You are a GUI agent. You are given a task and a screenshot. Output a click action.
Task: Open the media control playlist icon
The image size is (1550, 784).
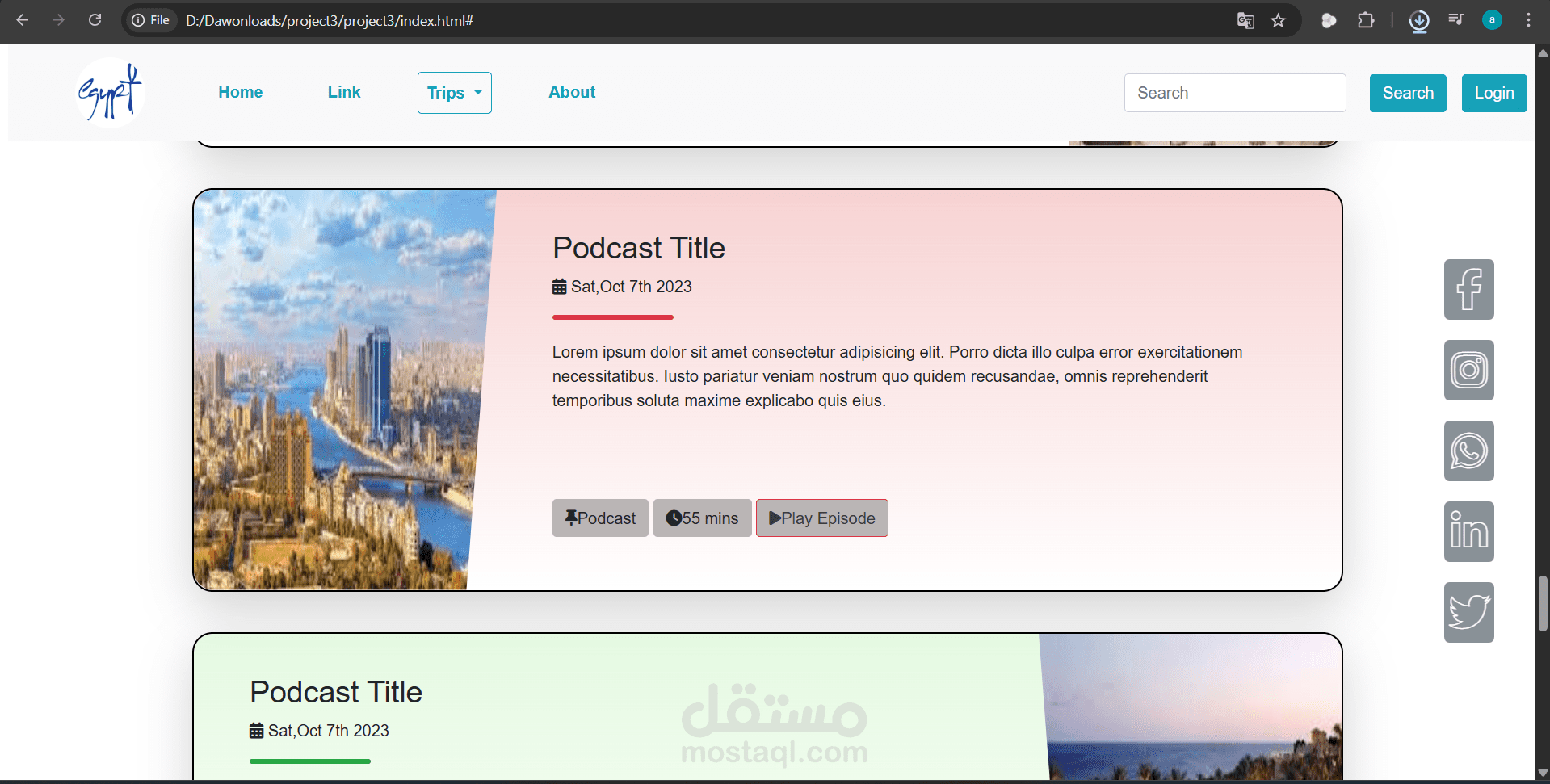pyautogui.click(x=1455, y=19)
